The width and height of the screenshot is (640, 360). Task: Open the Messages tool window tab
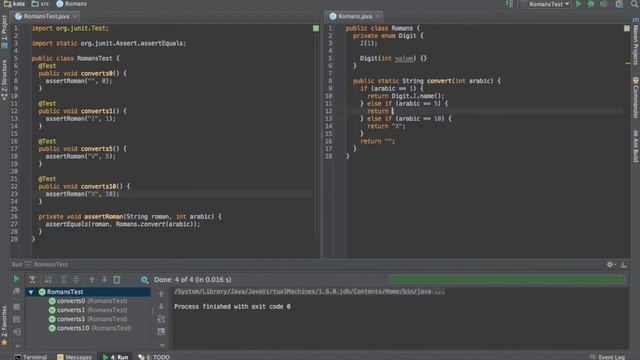[x=74, y=357]
